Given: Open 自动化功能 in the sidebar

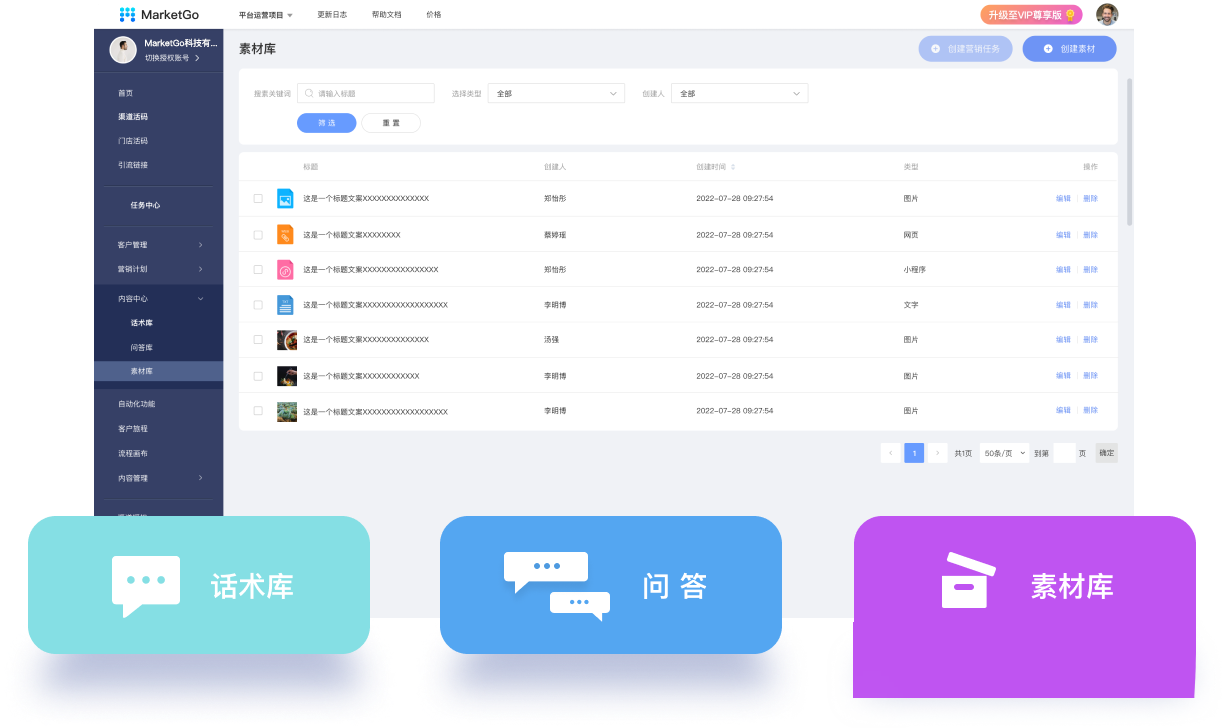Looking at the screenshot, I should coord(136,404).
